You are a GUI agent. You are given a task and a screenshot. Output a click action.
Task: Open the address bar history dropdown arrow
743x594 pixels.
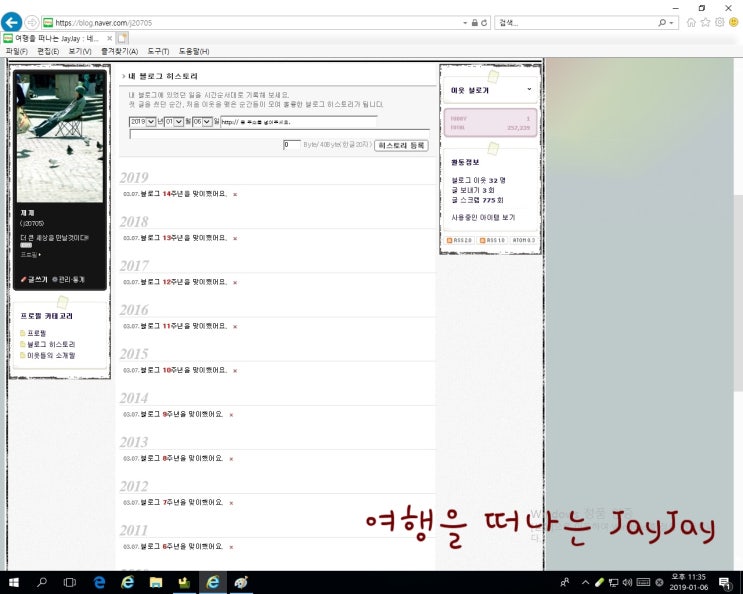465,23
